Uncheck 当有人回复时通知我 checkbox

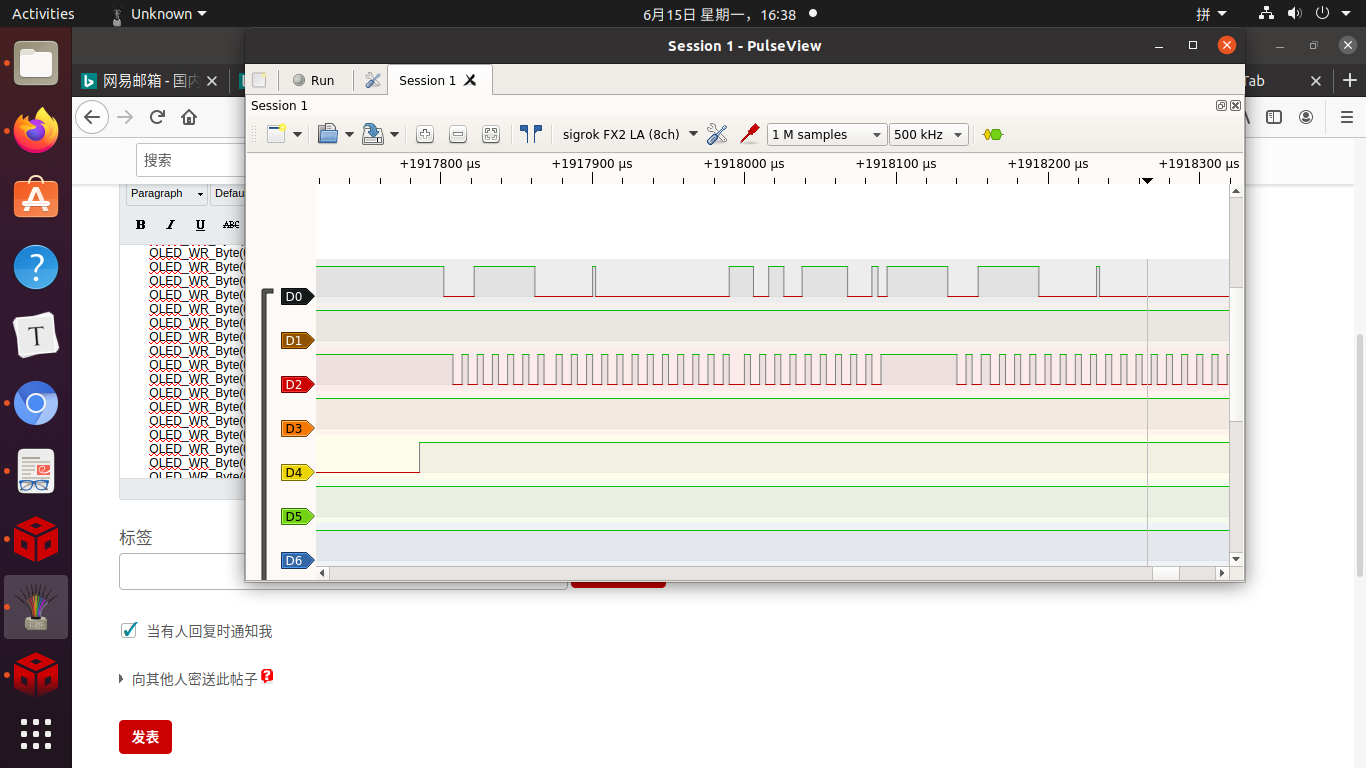click(x=128, y=630)
